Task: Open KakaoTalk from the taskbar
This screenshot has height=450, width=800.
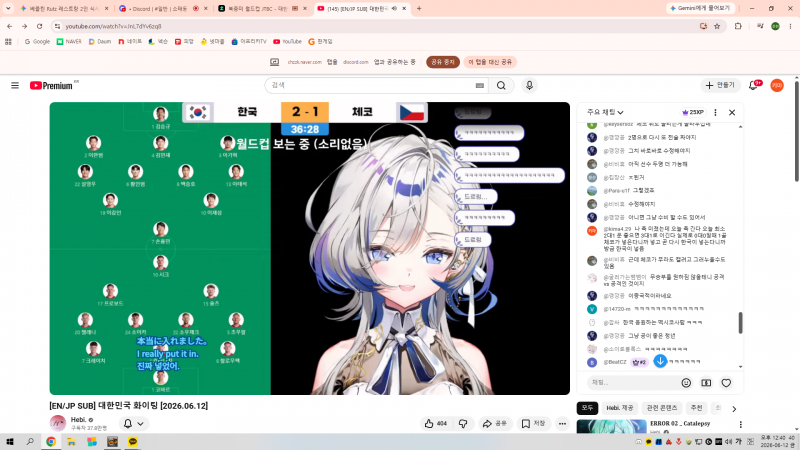Action: pyautogui.click(x=133, y=442)
